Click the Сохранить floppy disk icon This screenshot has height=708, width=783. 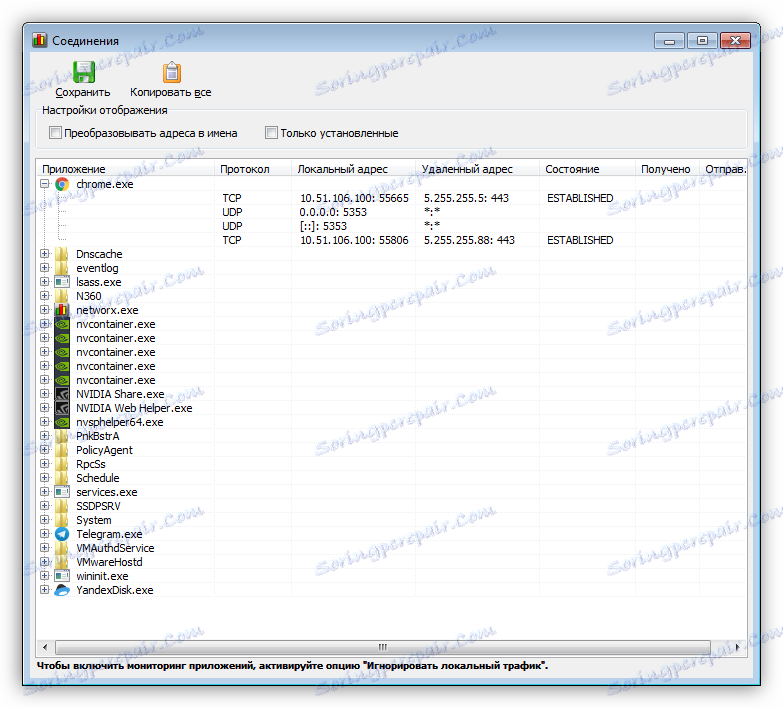[83, 72]
